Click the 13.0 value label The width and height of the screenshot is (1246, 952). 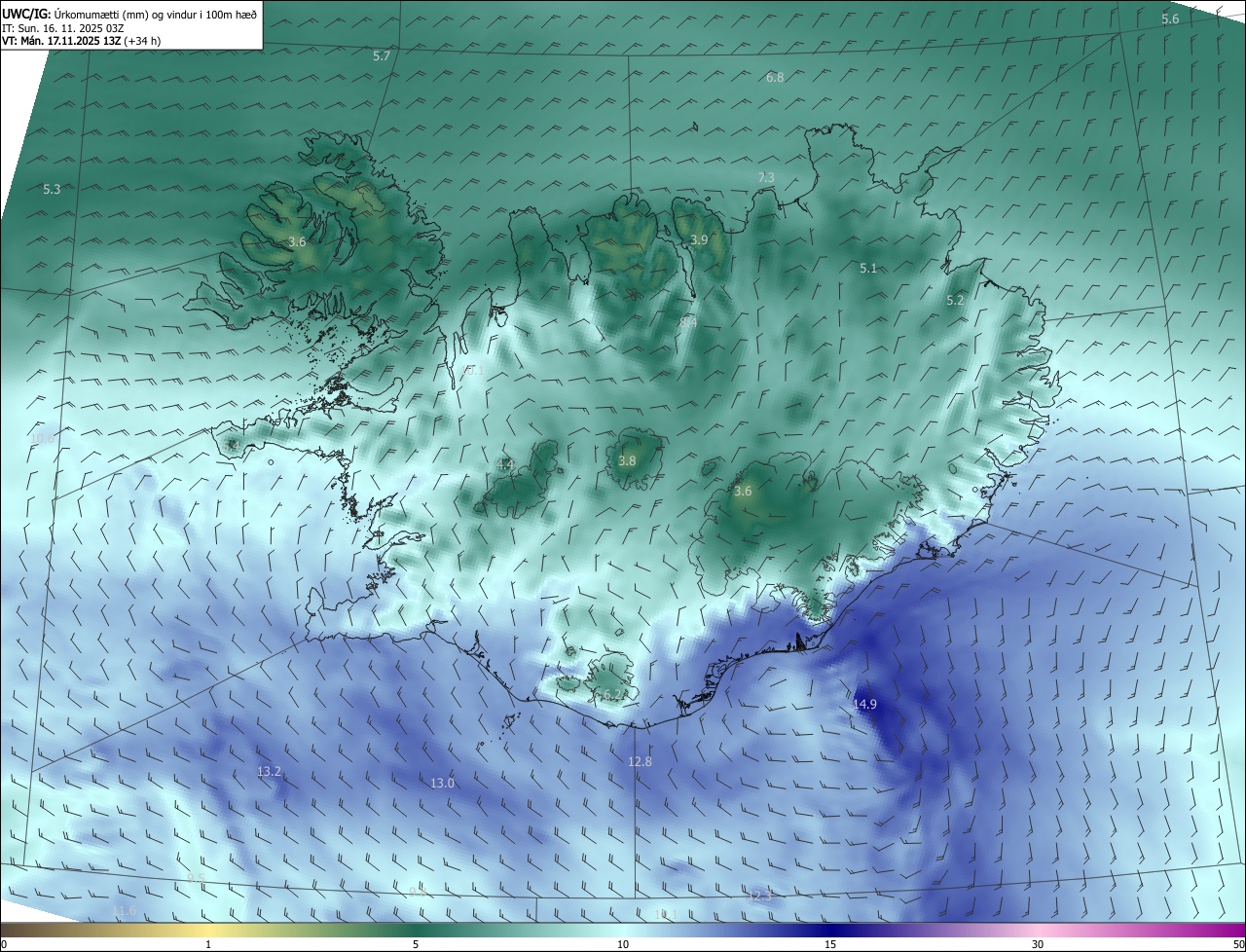pyautogui.click(x=442, y=783)
